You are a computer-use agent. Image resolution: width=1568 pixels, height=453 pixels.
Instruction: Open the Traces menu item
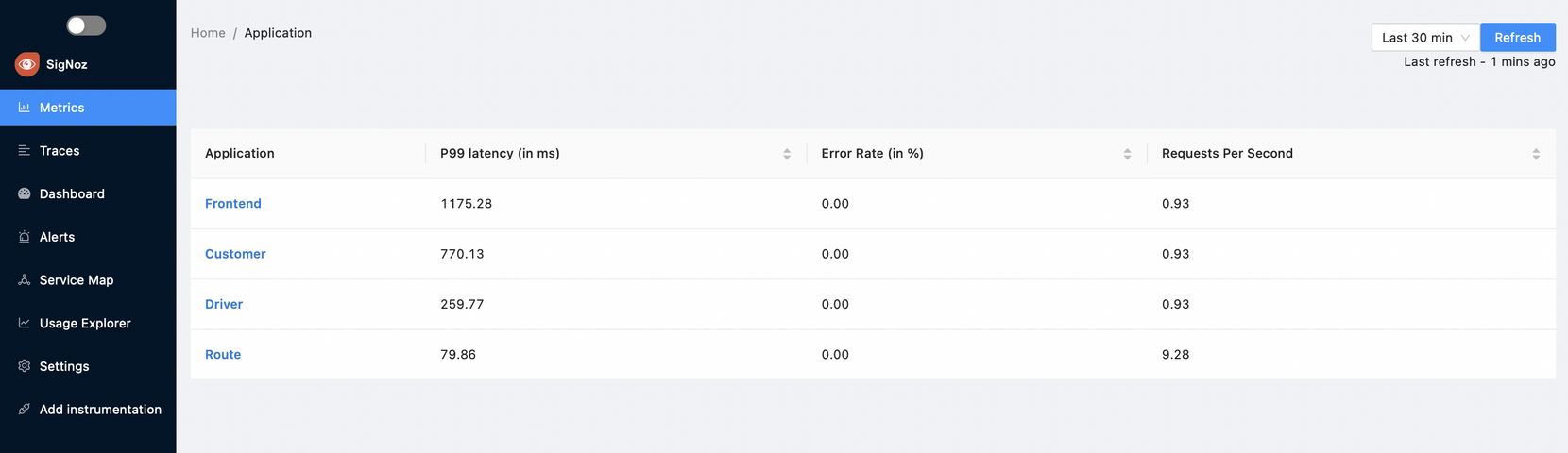coord(60,151)
